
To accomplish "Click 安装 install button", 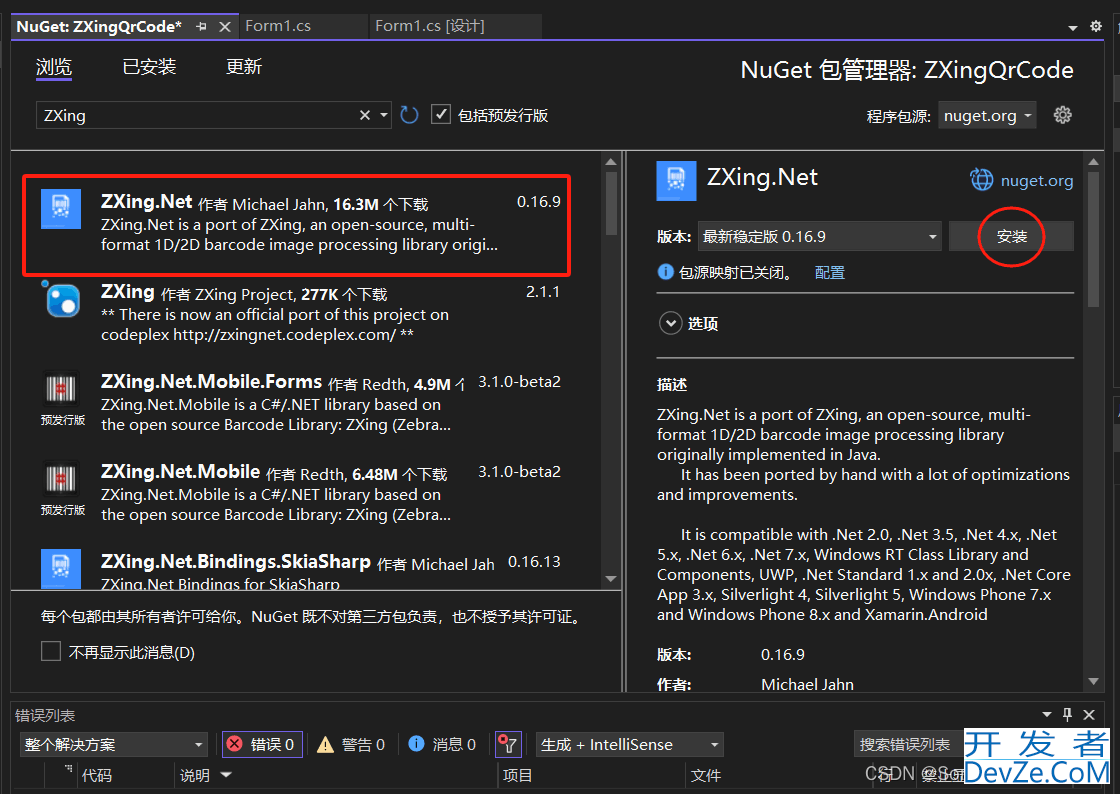I will [x=1011, y=236].
